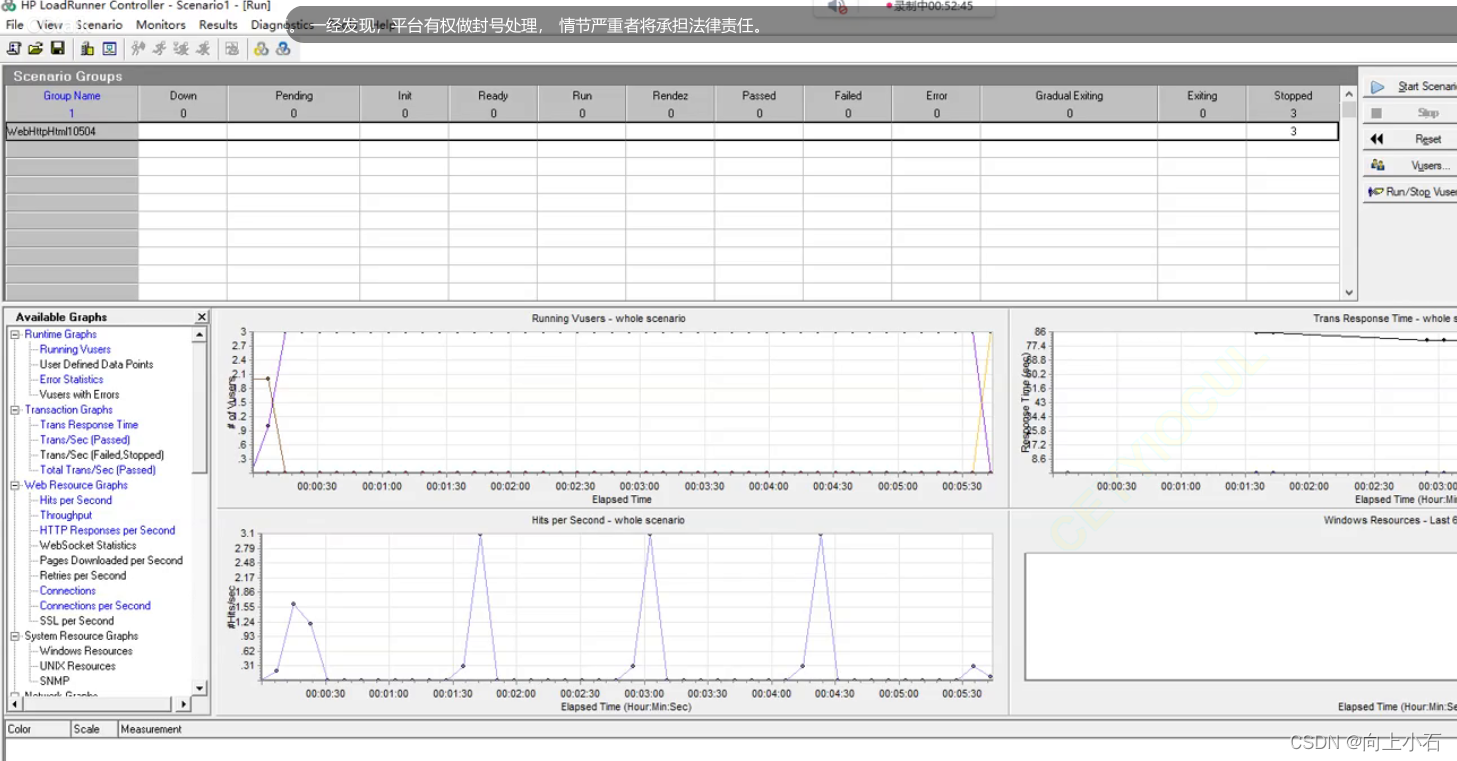Viewport: 1457px width, 761px height.
Task: Select UNIX Resources tree item
Action: point(78,666)
